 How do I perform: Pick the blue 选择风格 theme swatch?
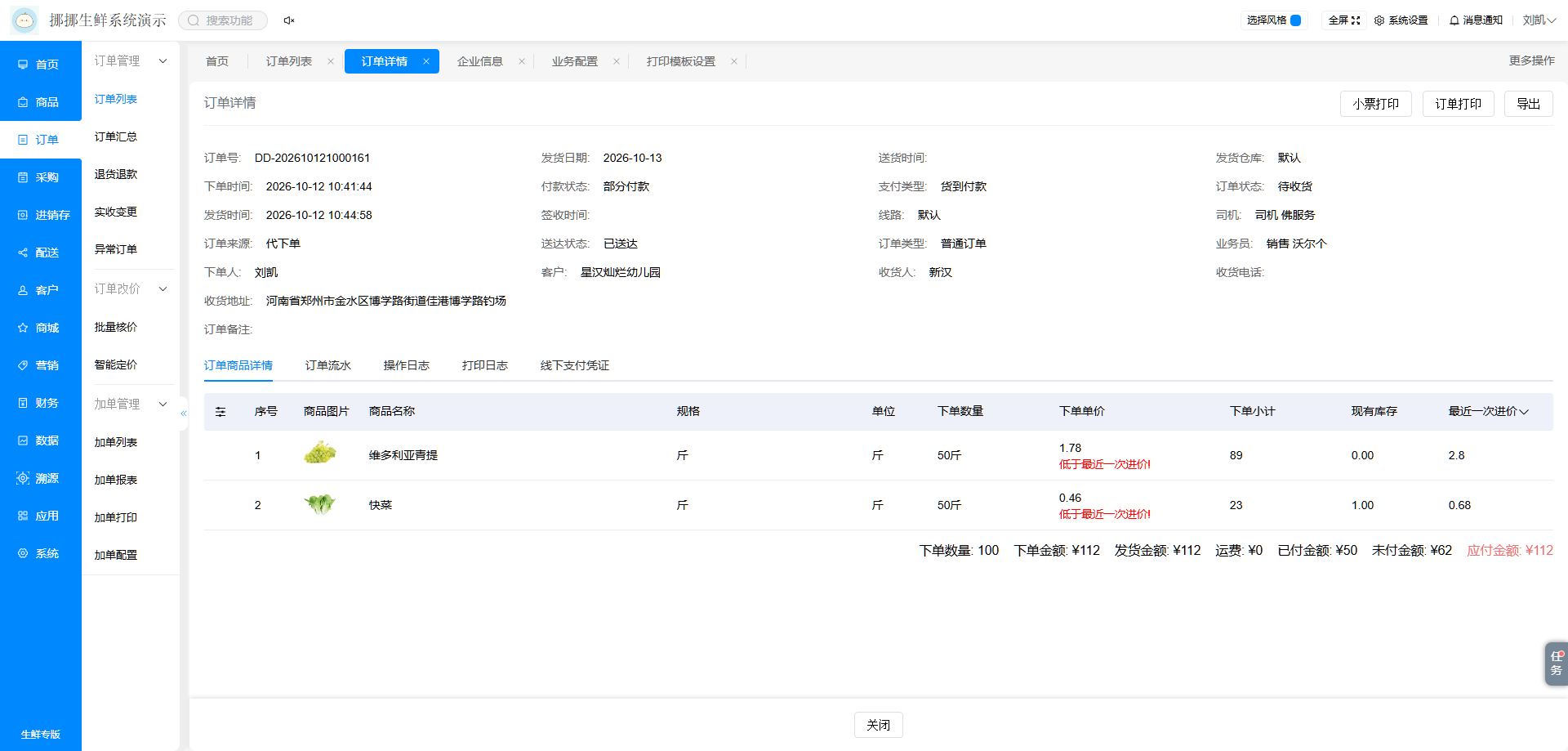(x=1295, y=20)
